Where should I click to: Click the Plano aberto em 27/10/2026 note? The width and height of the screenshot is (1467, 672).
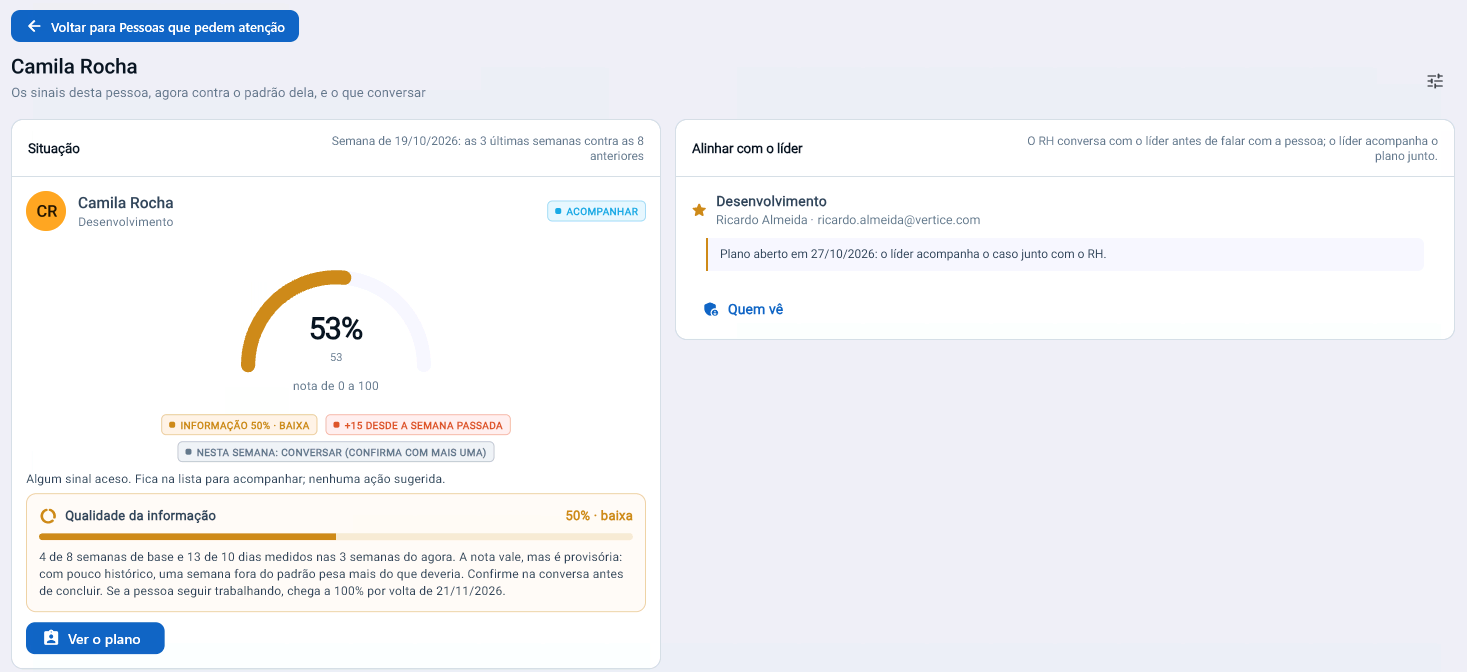coord(1064,254)
